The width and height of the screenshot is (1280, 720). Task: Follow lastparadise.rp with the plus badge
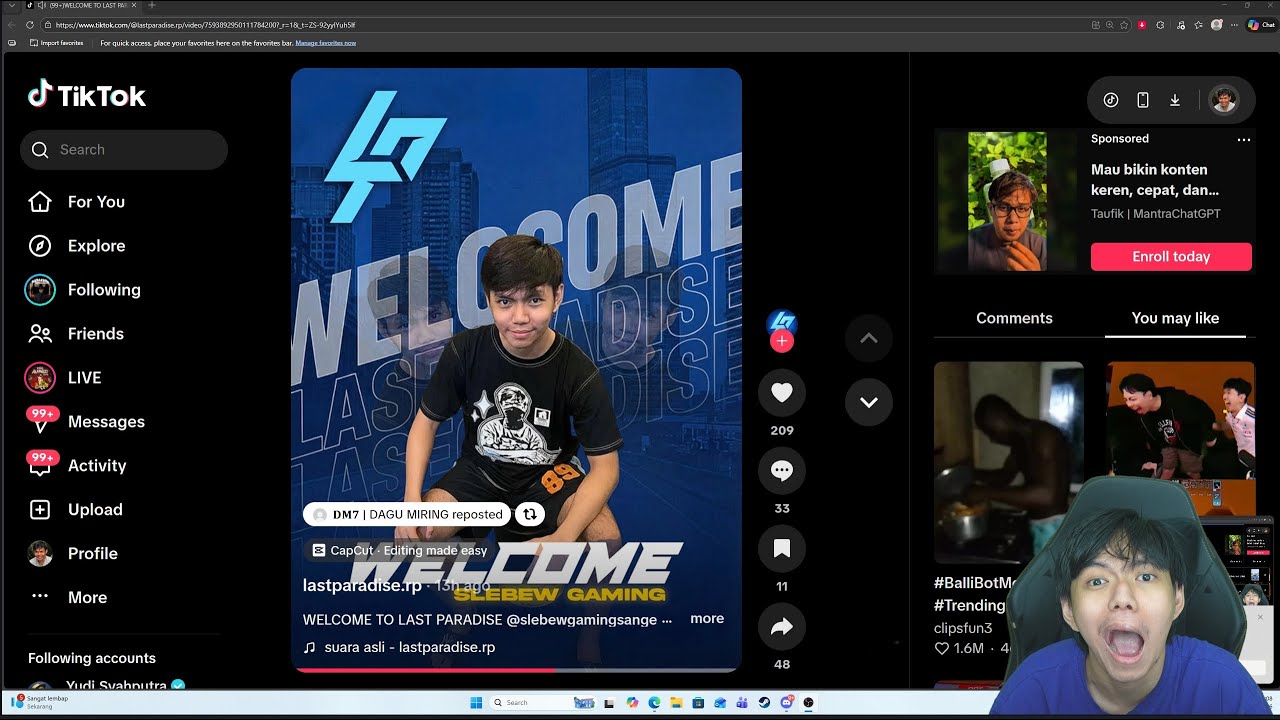(x=782, y=342)
